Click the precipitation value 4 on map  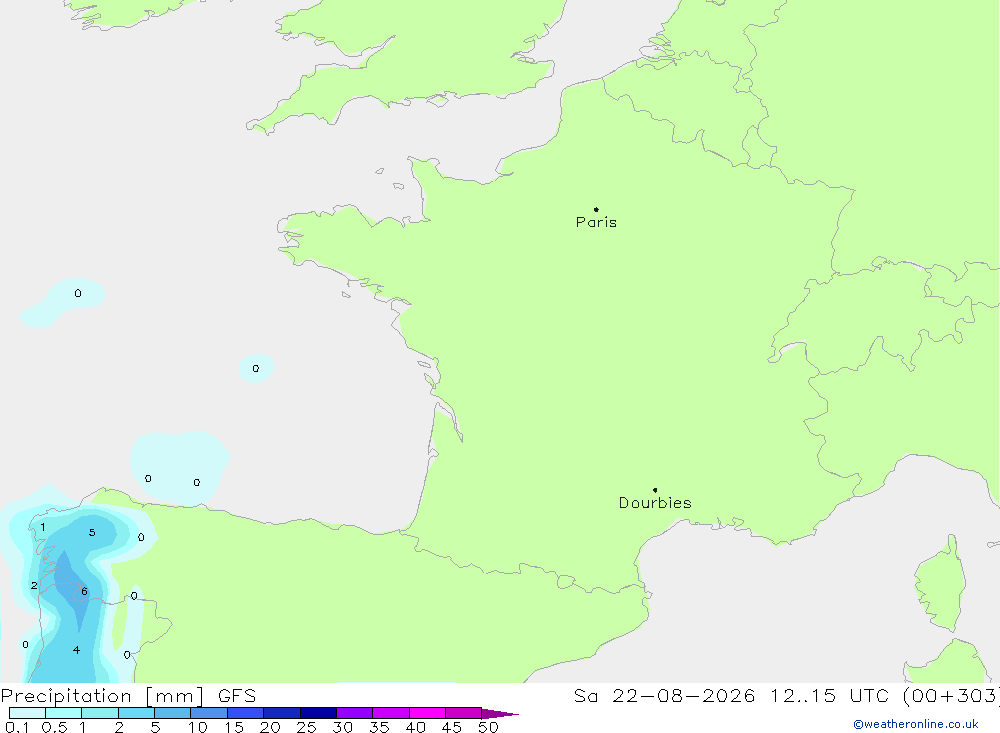[x=76, y=650]
